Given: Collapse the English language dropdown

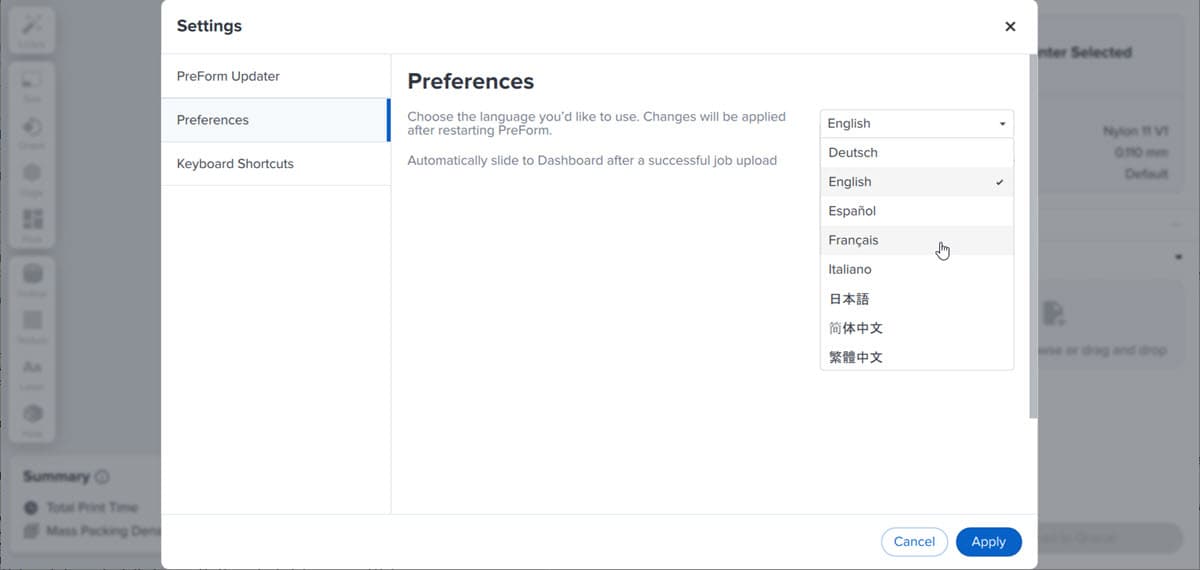Looking at the screenshot, I should pyautogui.click(x=917, y=123).
